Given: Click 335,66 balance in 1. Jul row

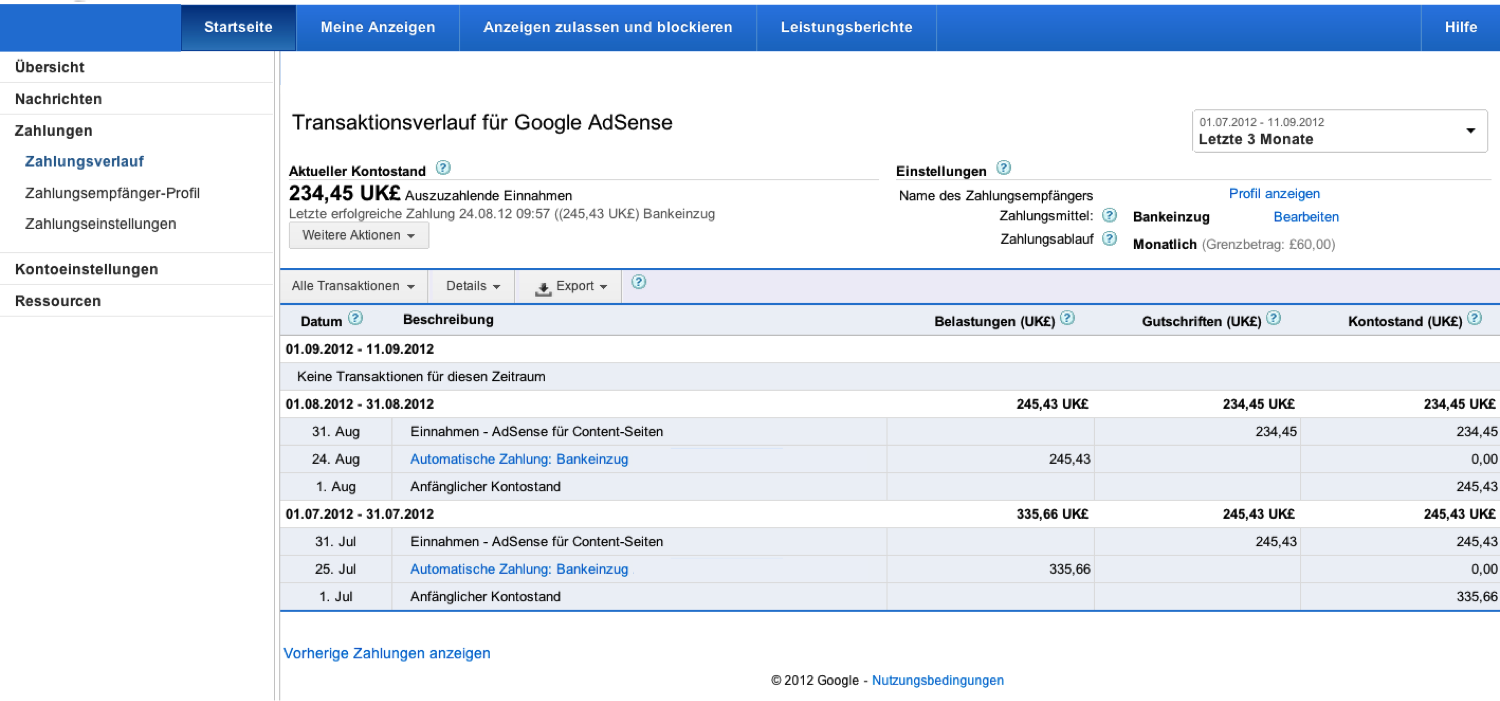Looking at the screenshot, I should [x=1476, y=597].
